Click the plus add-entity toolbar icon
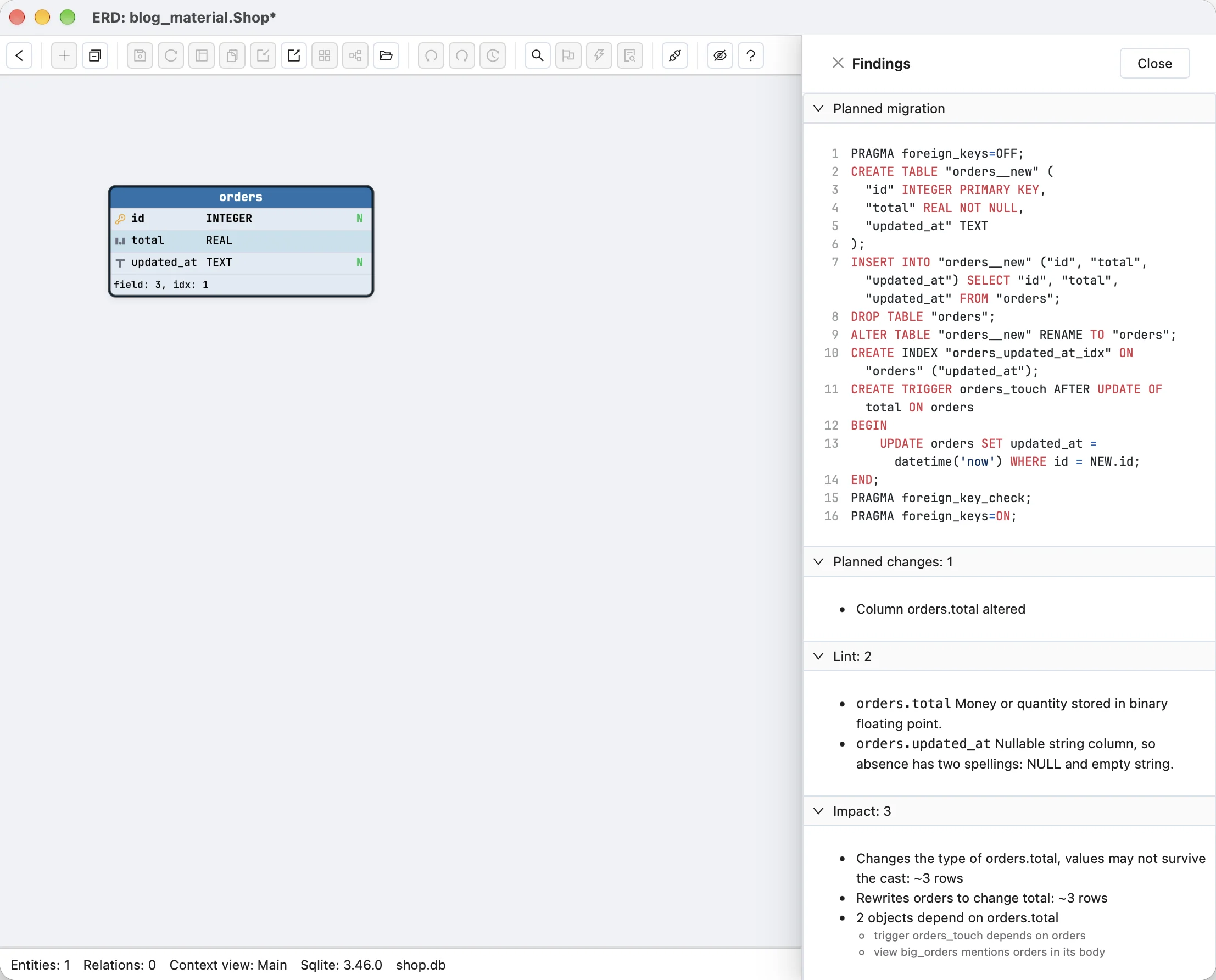Screen dimensions: 1216x980 click(x=64, y=55)
